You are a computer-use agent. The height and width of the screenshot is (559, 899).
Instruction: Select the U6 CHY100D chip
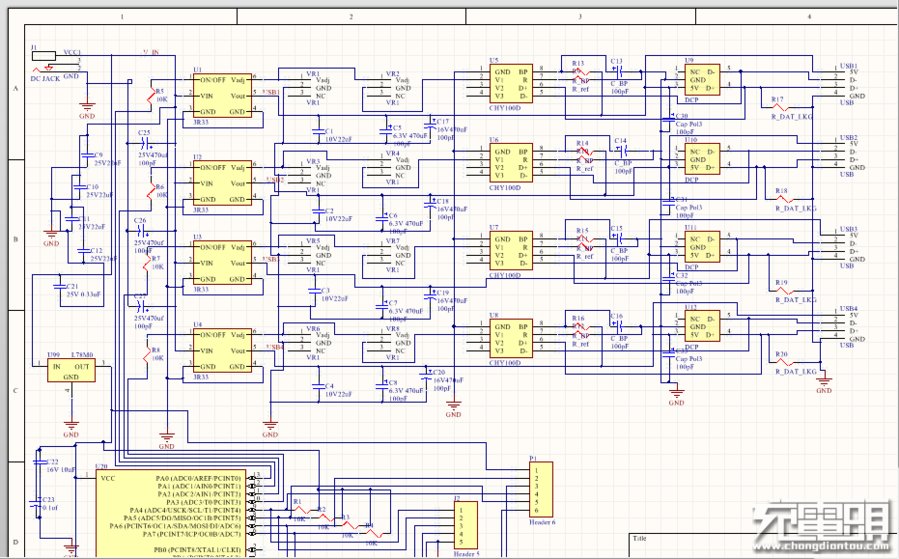click(x=511, y=163)
